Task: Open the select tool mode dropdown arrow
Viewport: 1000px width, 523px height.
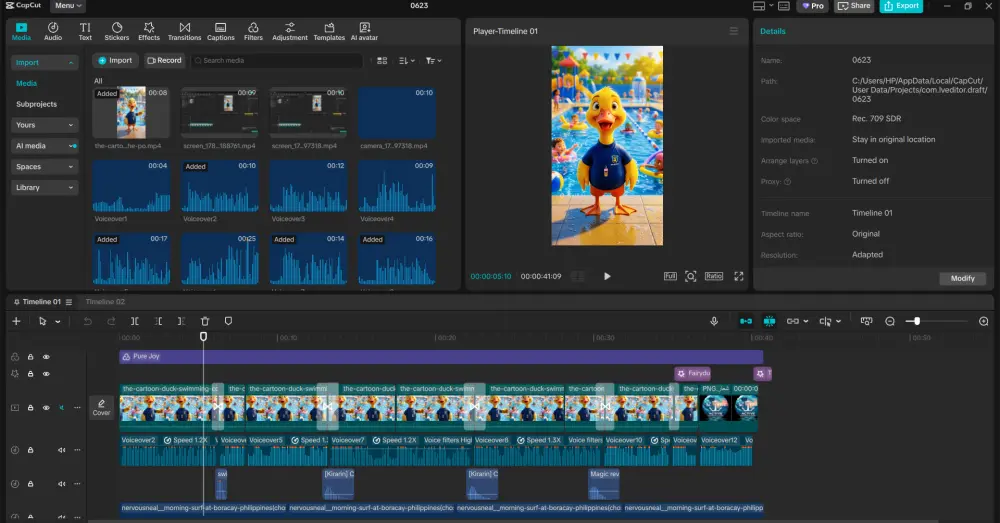Action: (x=57, y=321)
